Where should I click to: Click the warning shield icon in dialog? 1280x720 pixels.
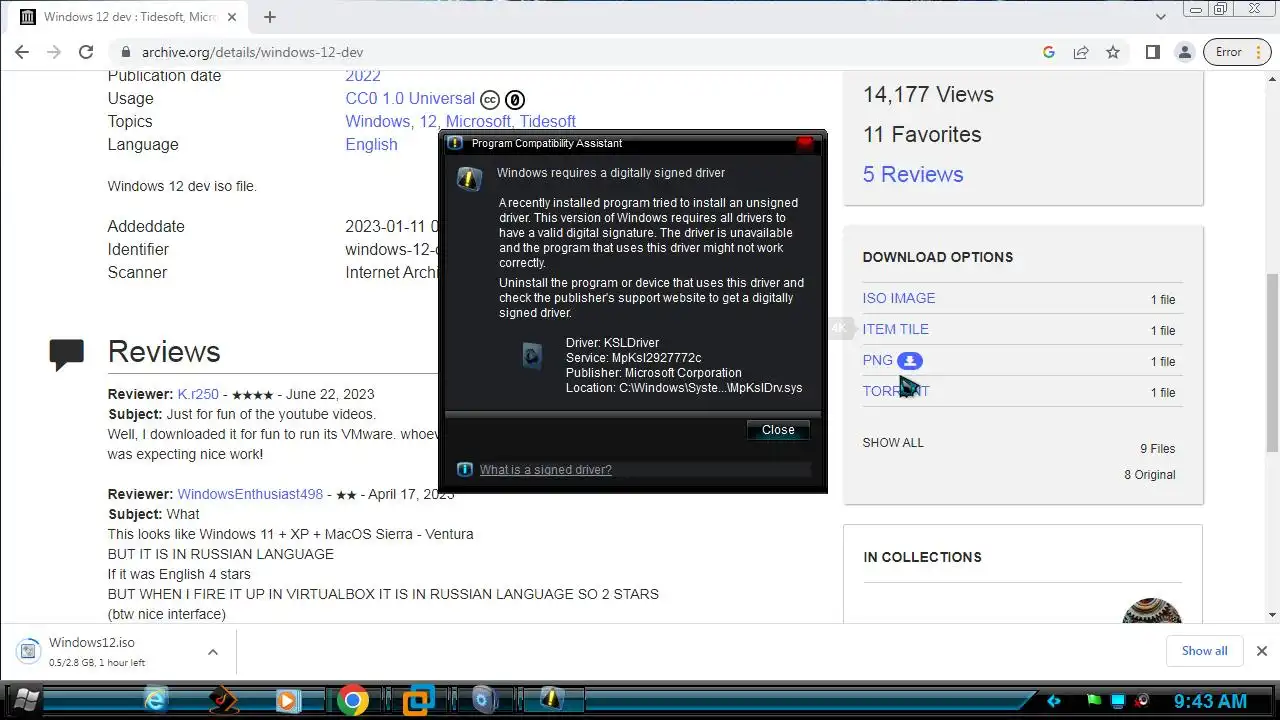point(469,178)
